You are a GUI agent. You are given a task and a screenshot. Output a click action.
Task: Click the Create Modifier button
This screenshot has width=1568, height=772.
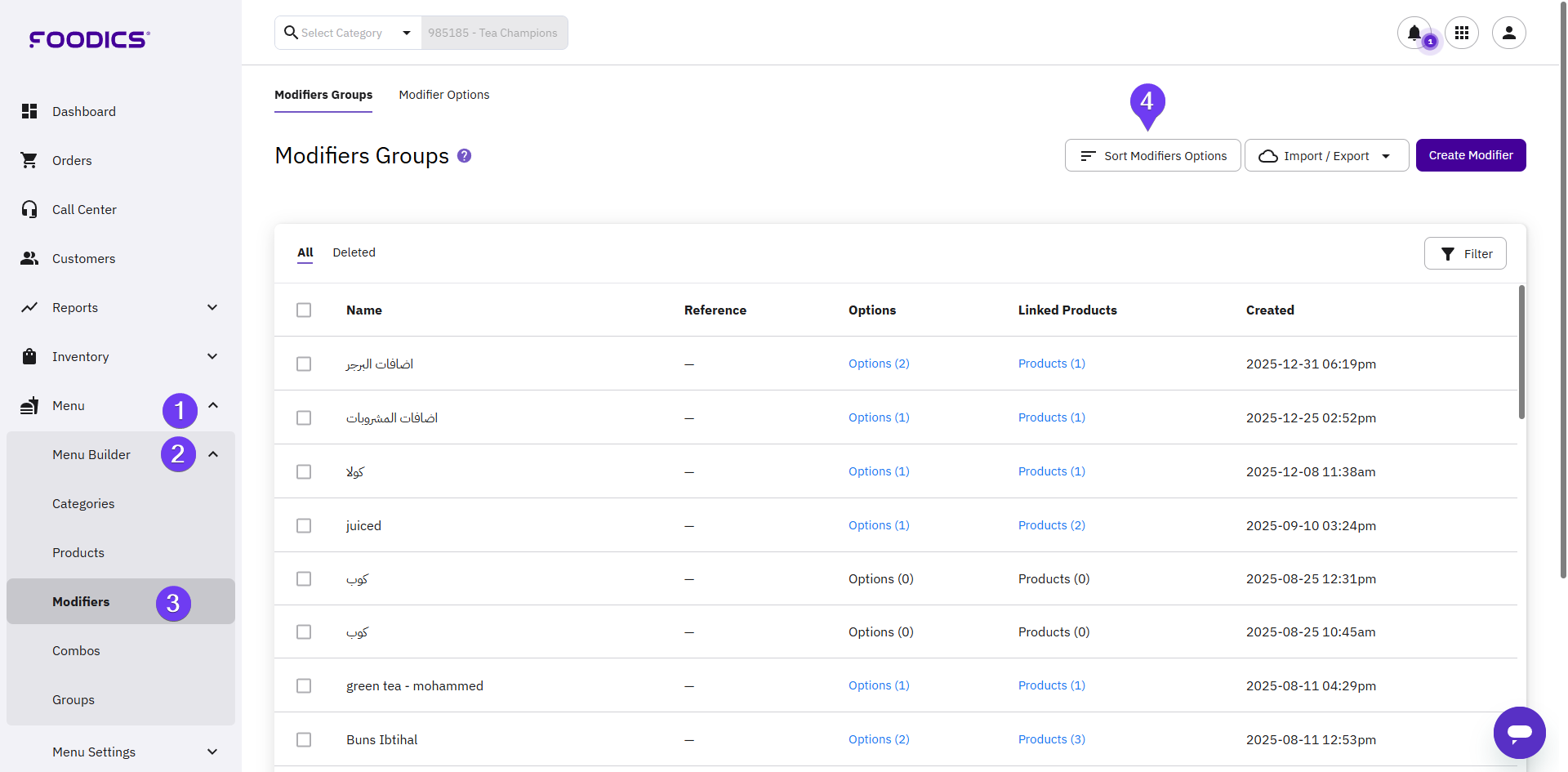(1470, 155)
